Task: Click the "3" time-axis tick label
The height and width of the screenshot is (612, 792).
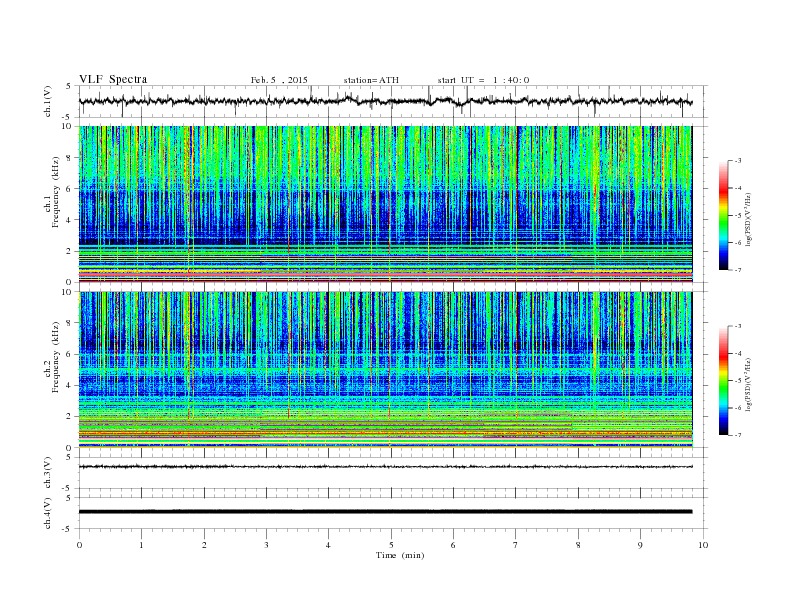Action: (266, 545)
